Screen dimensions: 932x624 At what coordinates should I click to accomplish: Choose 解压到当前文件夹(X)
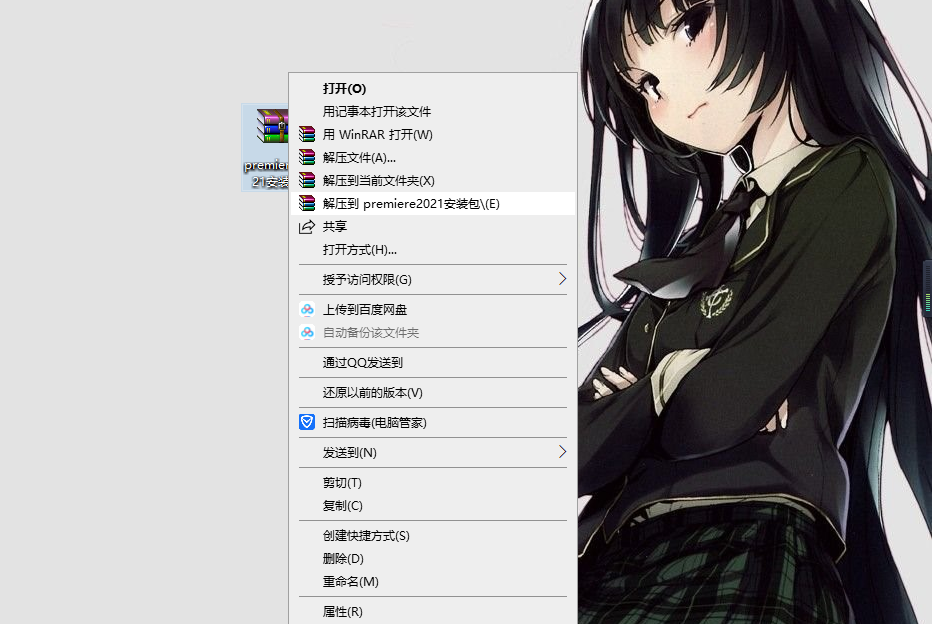click(433, 180)
